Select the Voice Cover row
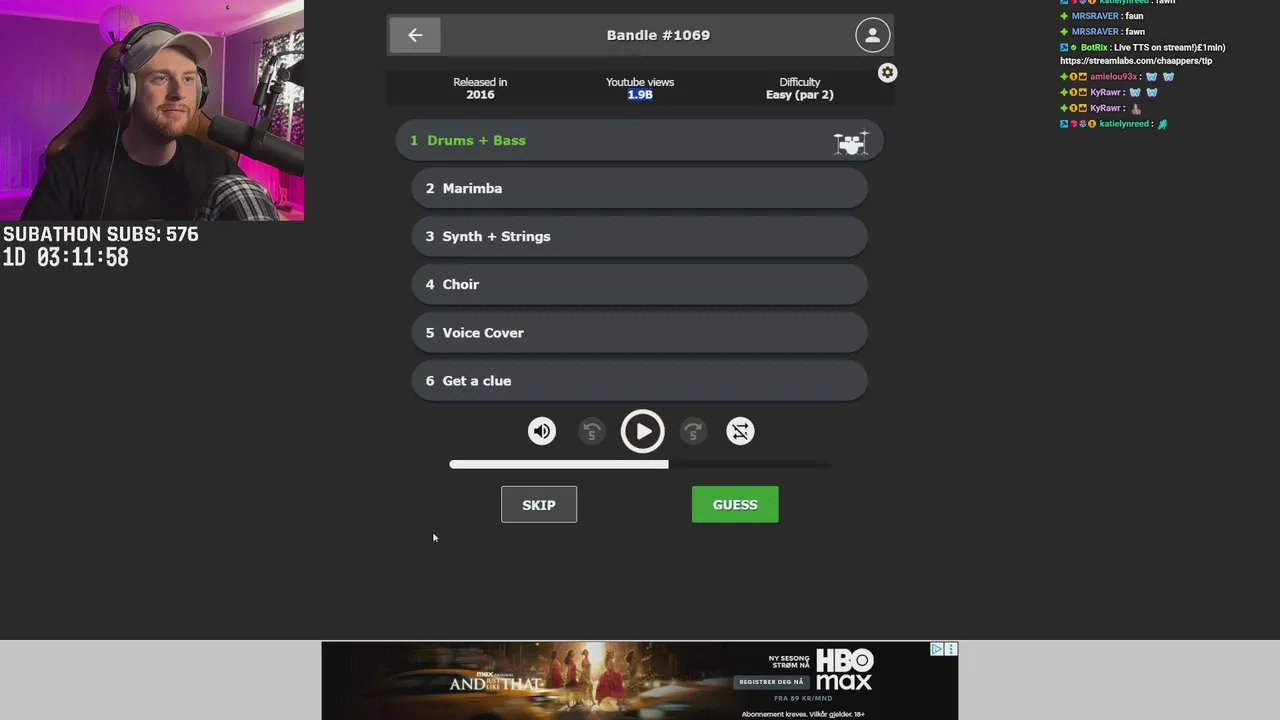This screenshot has width=1280, height=720. [x=640, y=332]
